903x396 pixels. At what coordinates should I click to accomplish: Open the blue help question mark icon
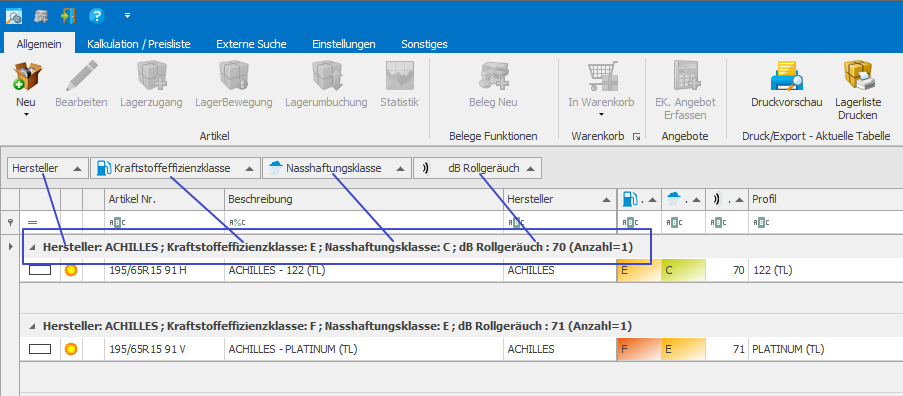point(96,16)
